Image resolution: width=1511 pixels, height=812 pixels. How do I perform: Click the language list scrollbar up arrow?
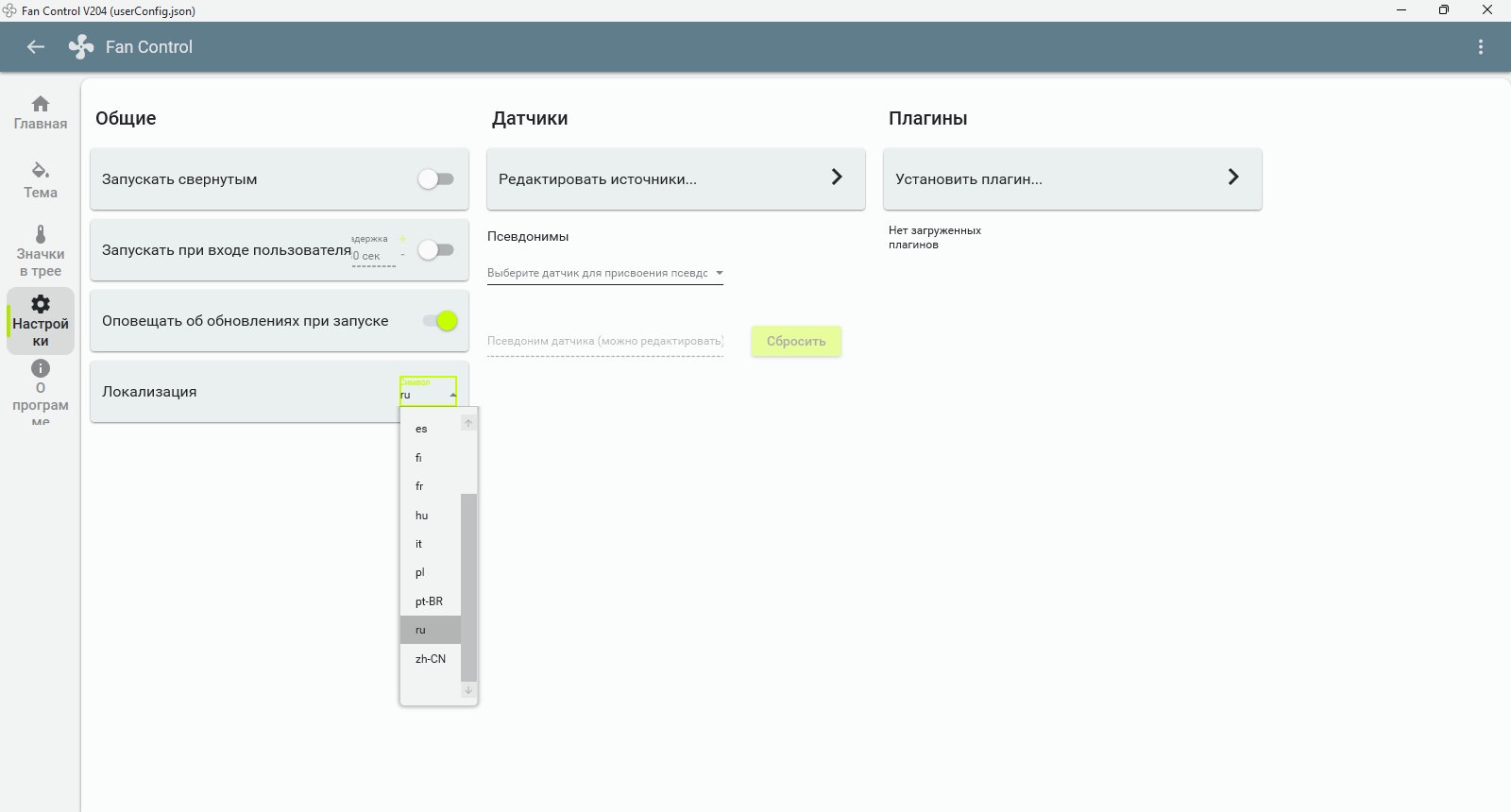click(x=468, y=423)
